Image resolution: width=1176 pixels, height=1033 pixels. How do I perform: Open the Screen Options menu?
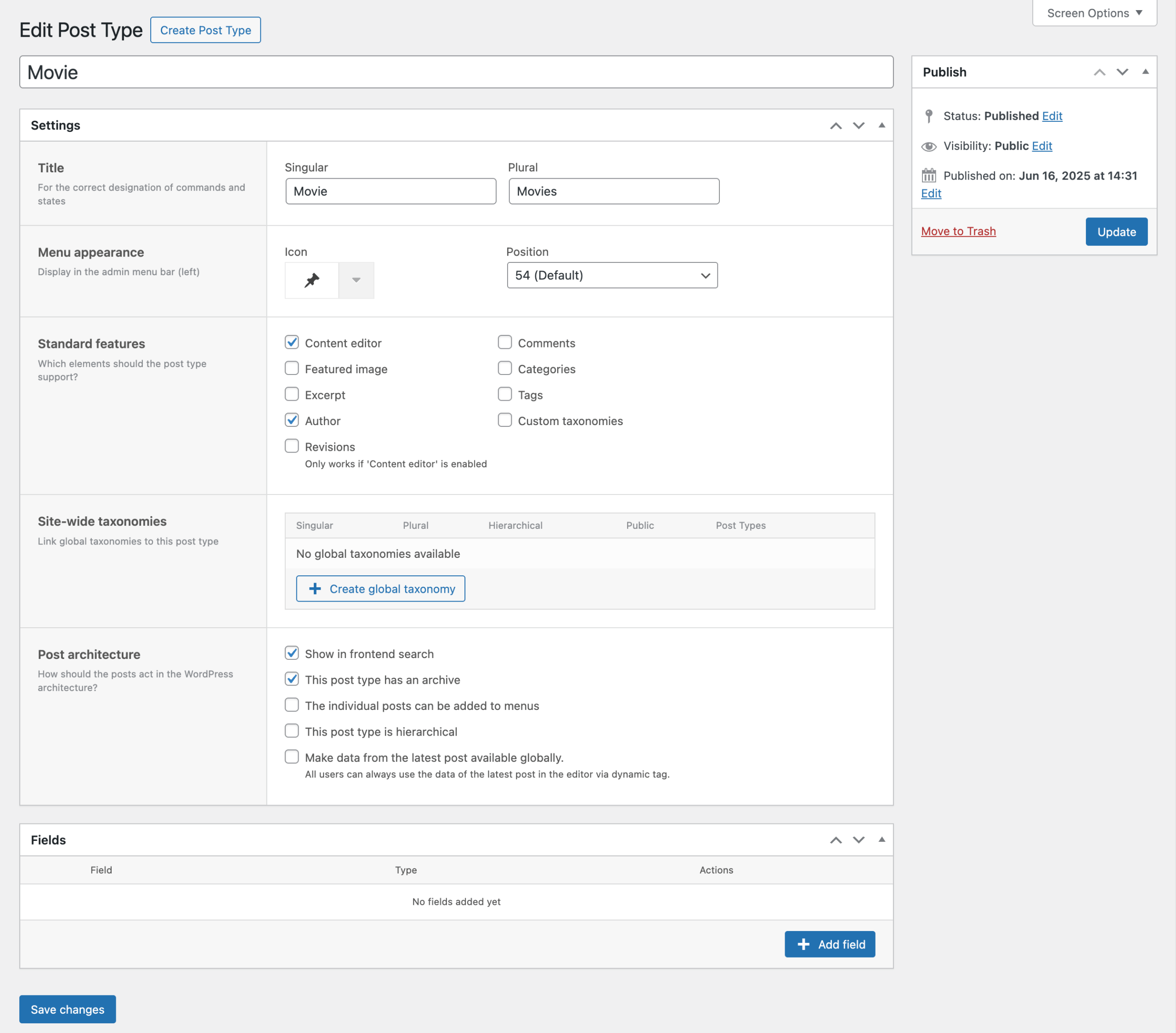(x=1094, y=13)
